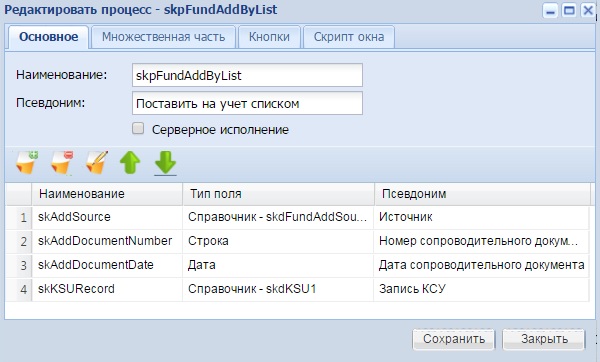
Task: Select the skAddSource row cell
Action: click(107, 217)
